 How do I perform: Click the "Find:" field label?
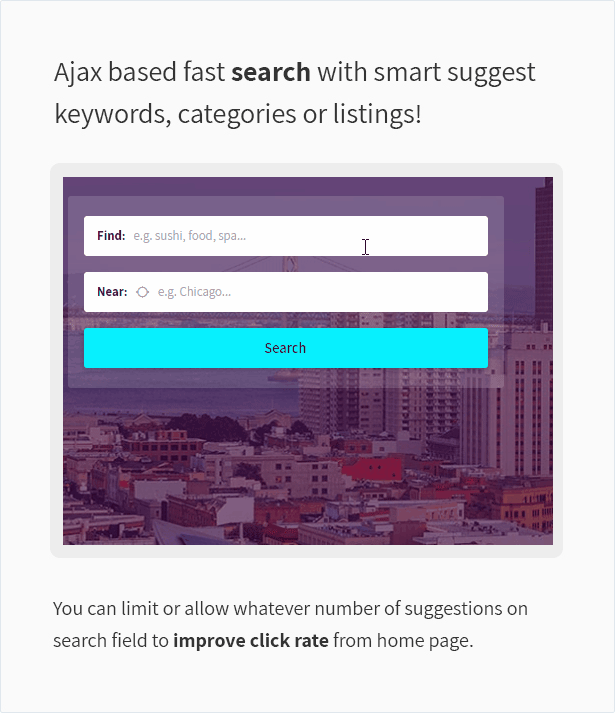pos(111,236)
